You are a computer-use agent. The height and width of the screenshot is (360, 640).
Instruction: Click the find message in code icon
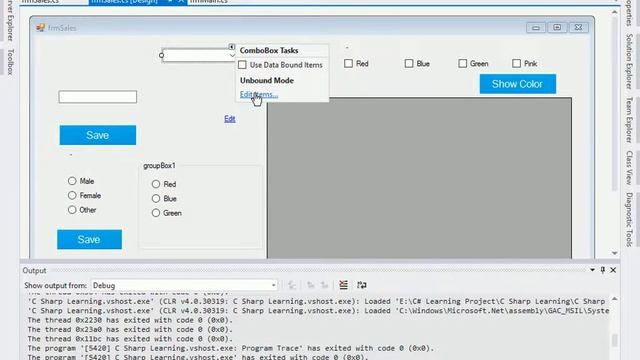[x=292, y=285]
